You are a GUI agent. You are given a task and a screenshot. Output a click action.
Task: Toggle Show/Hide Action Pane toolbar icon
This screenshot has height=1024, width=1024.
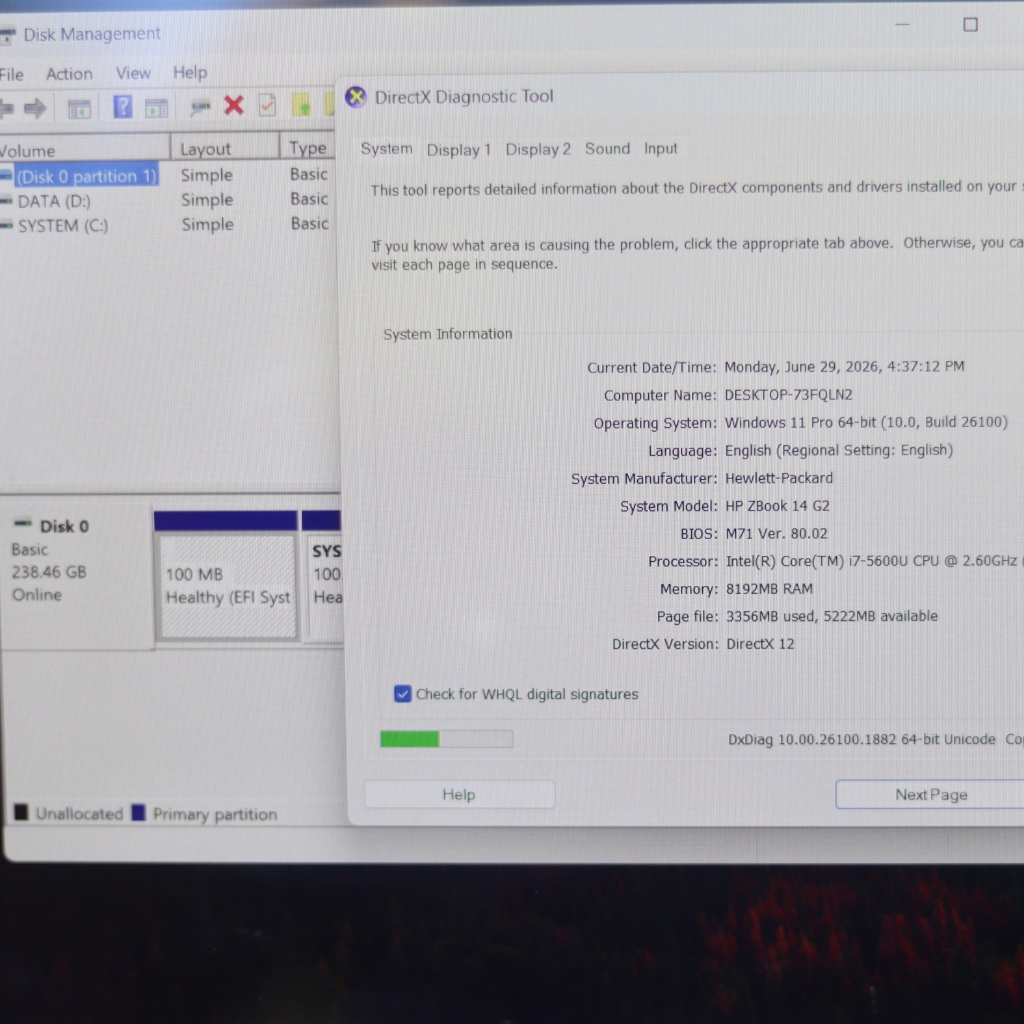pyautogui.click(x=156, y=108)
